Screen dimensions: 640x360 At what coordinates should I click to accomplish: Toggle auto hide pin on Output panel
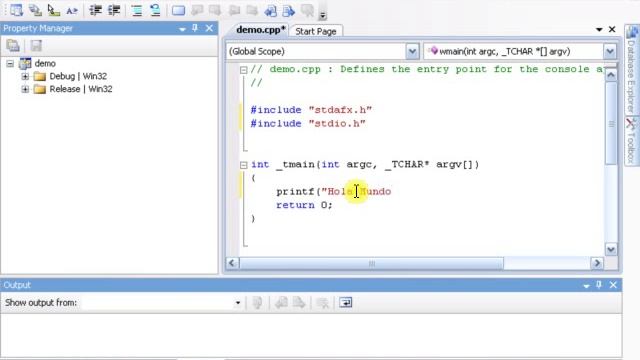point(599,284)
